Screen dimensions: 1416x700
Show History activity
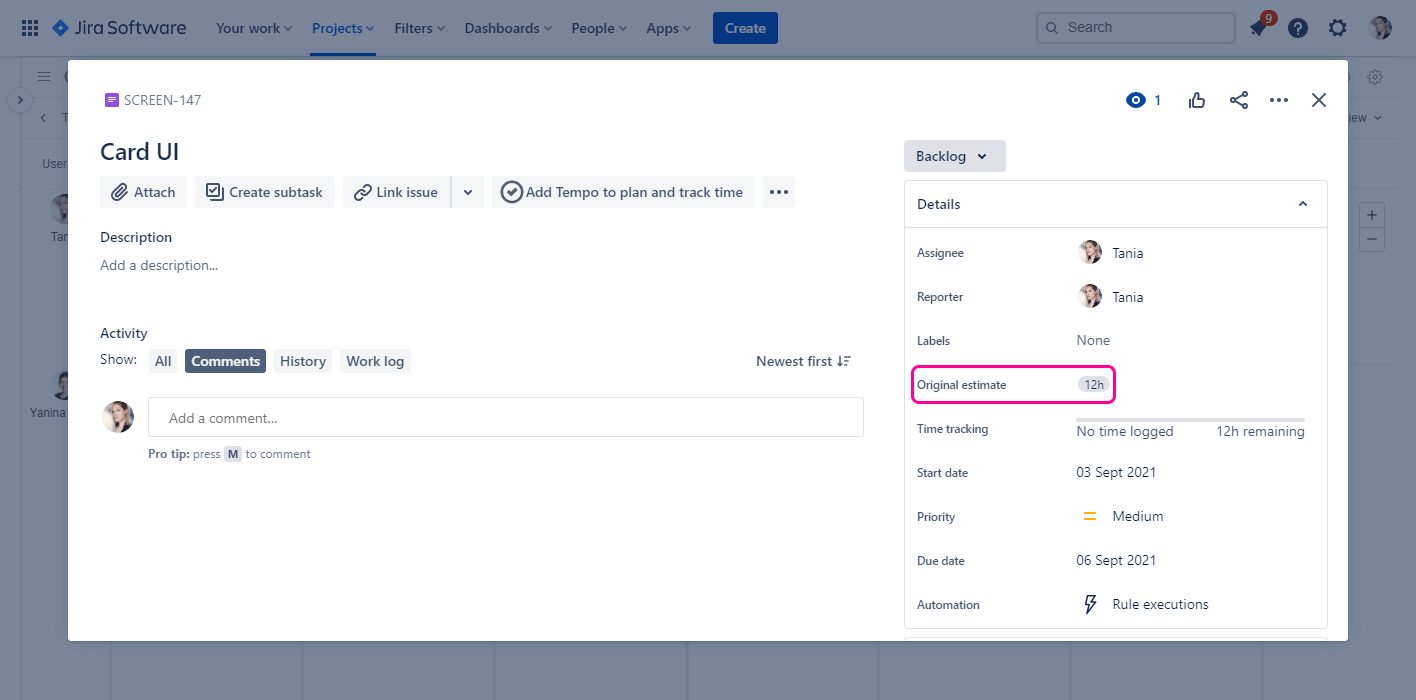(x=303, y=361)
